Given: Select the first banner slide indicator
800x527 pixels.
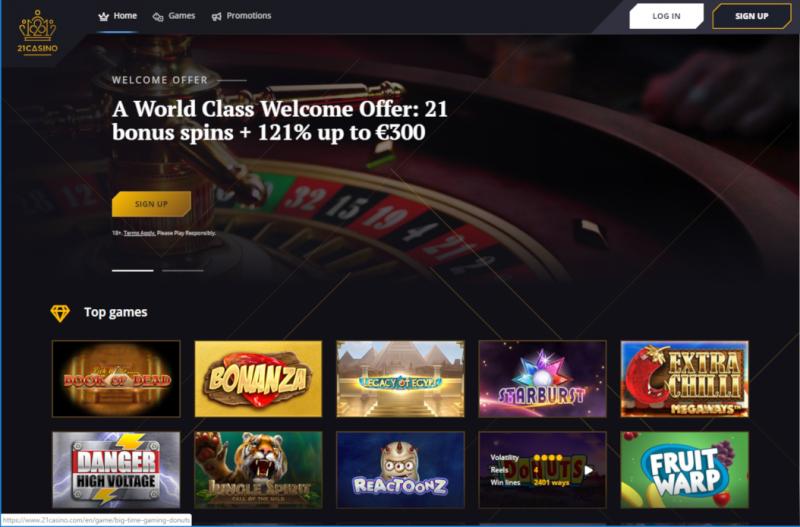Looking at the screenshot, I should (x=133, y=270).
